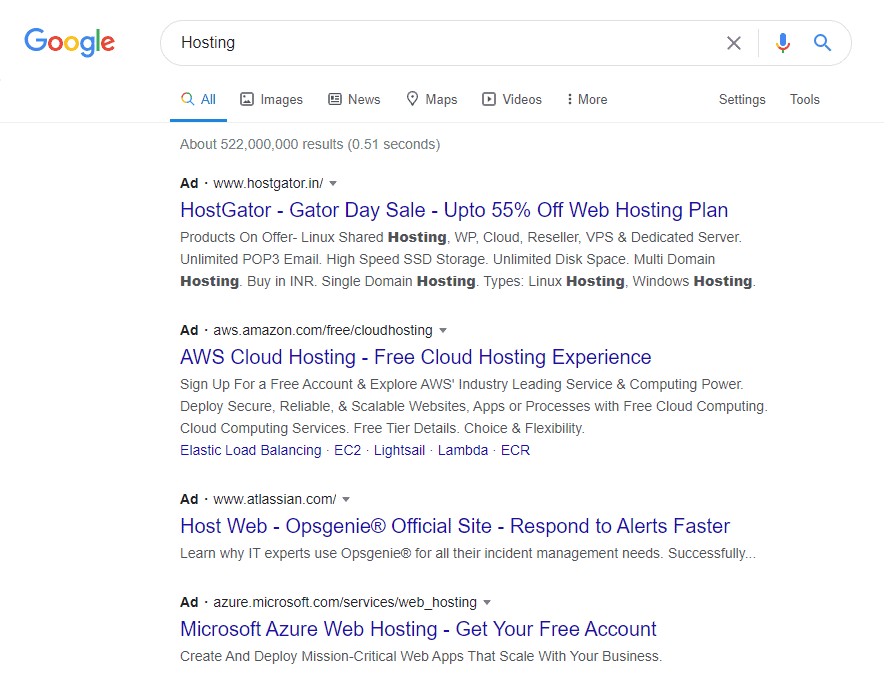
Task: Open the Lambda sitelink
Action: pyautogui.click(x=463, y=450)
